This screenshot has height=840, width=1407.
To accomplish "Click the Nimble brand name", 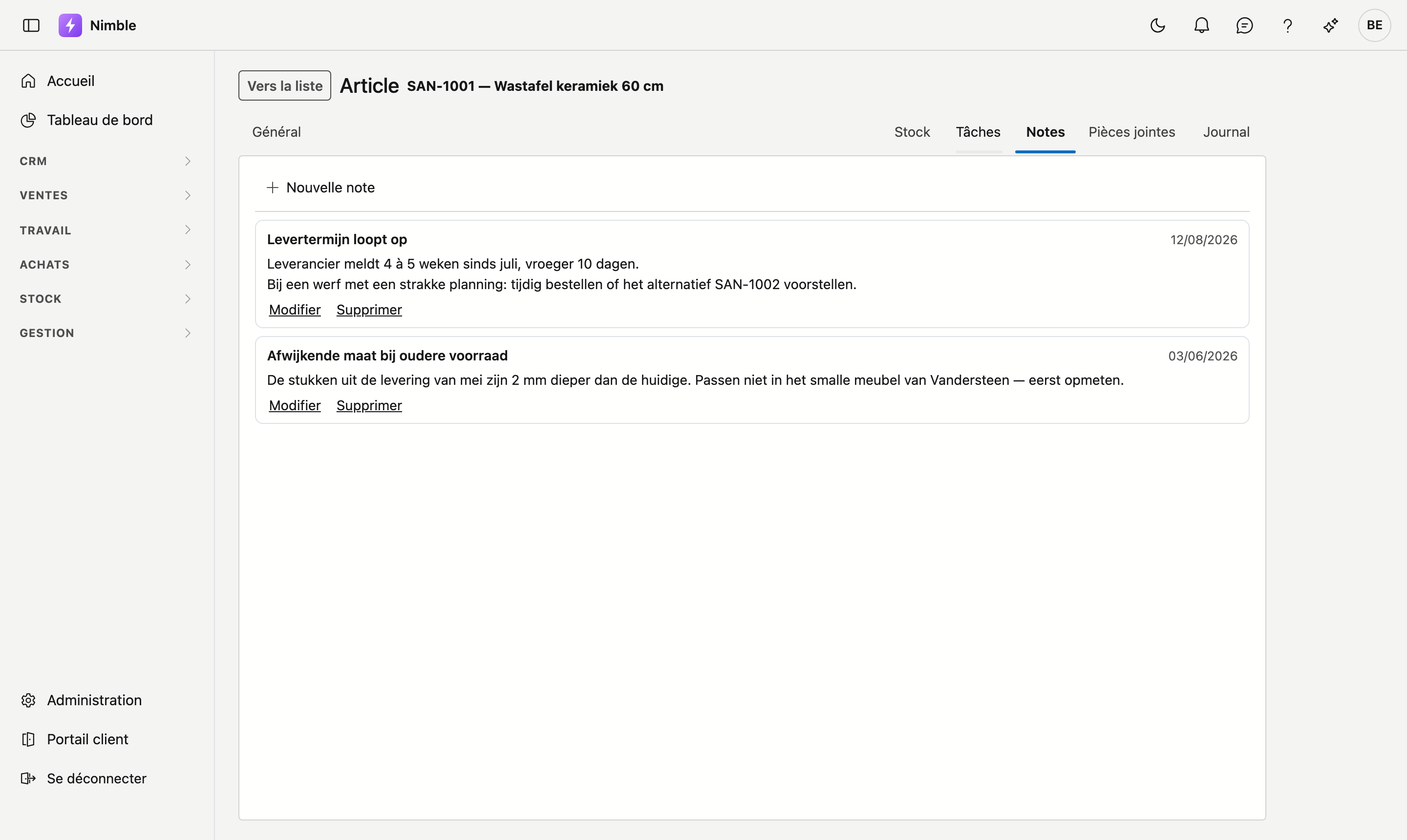I will [x=113, y=25].
